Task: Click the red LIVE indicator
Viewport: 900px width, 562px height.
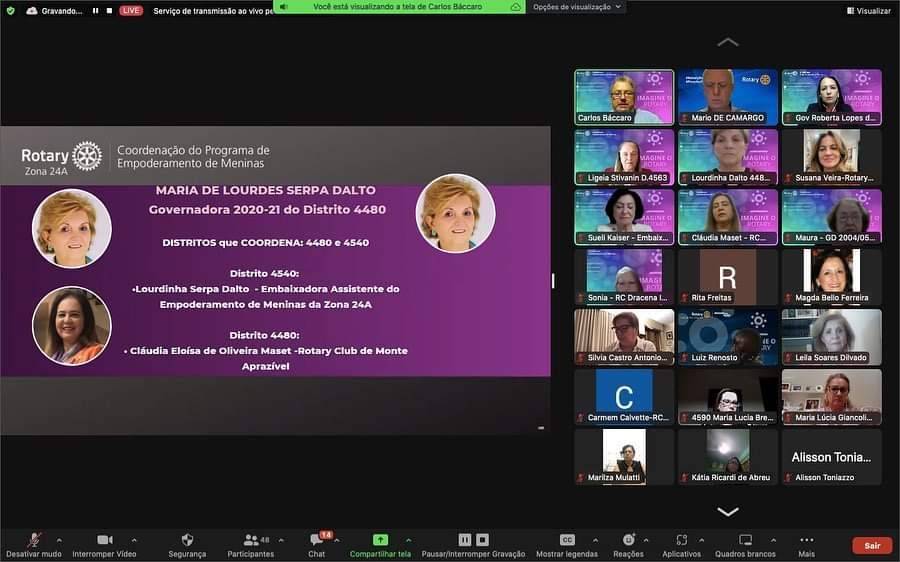Action: click(131, 10)
